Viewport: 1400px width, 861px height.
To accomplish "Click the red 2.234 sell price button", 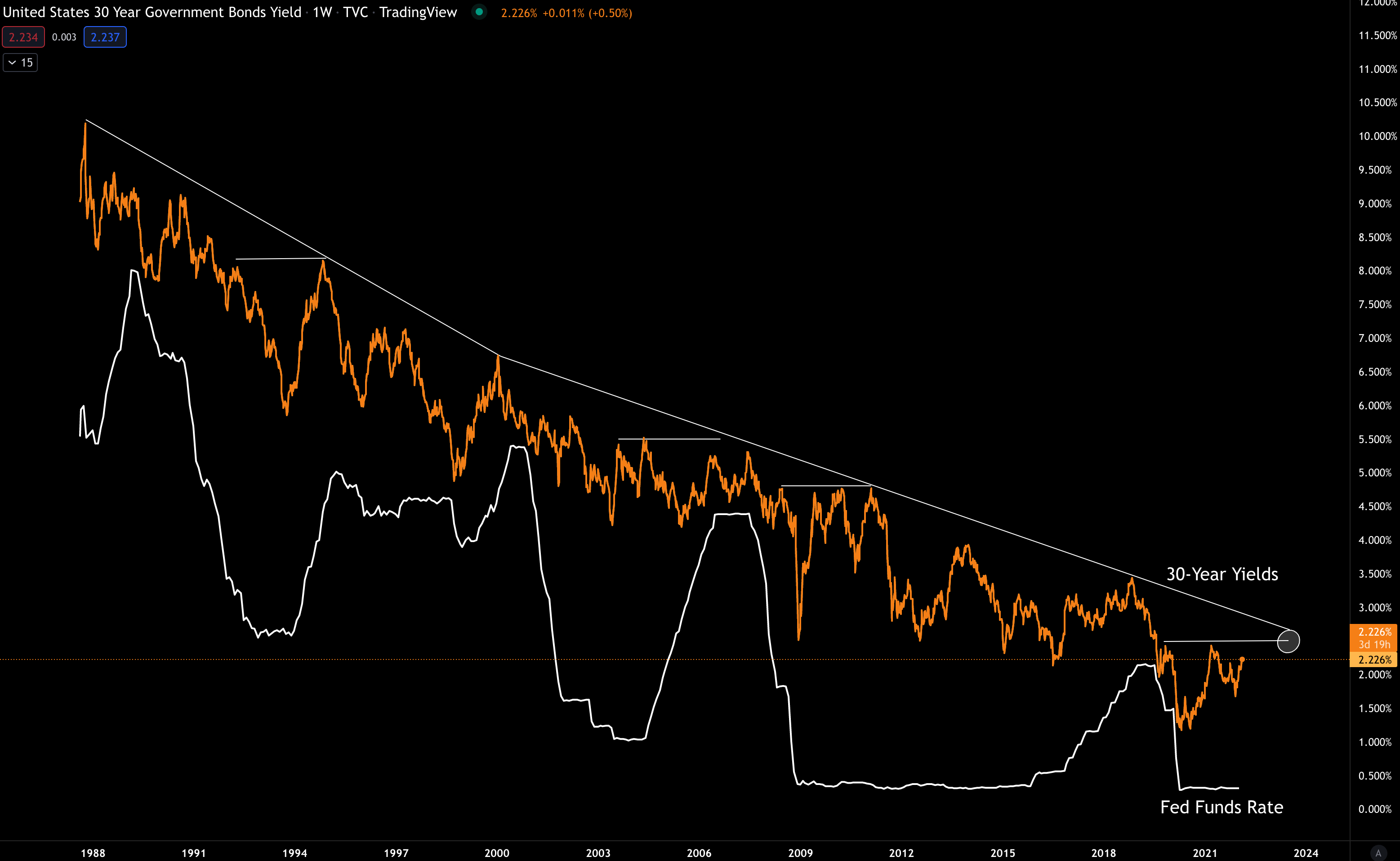I will [23, 37].
